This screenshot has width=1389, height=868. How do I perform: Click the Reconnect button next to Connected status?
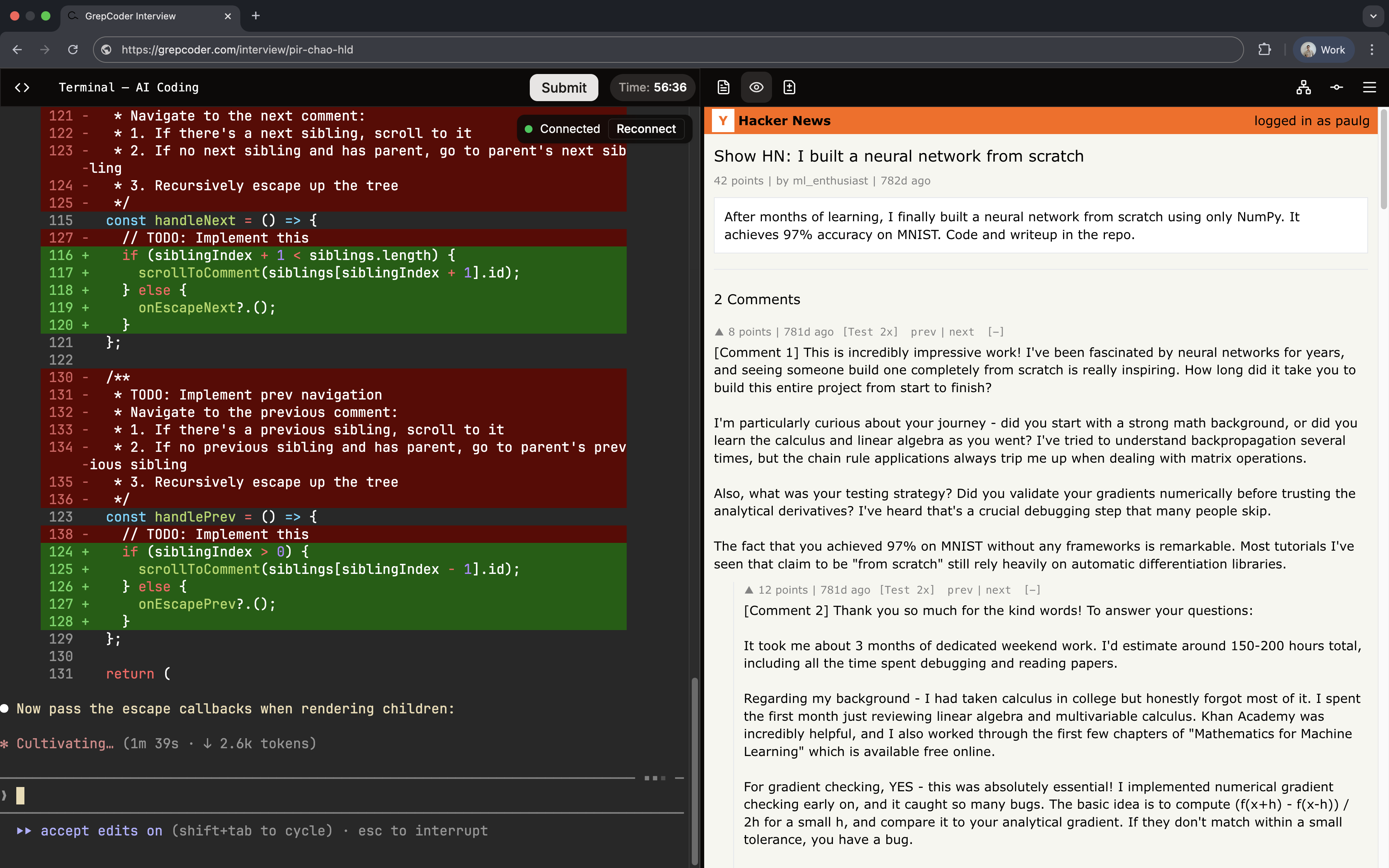646,129
